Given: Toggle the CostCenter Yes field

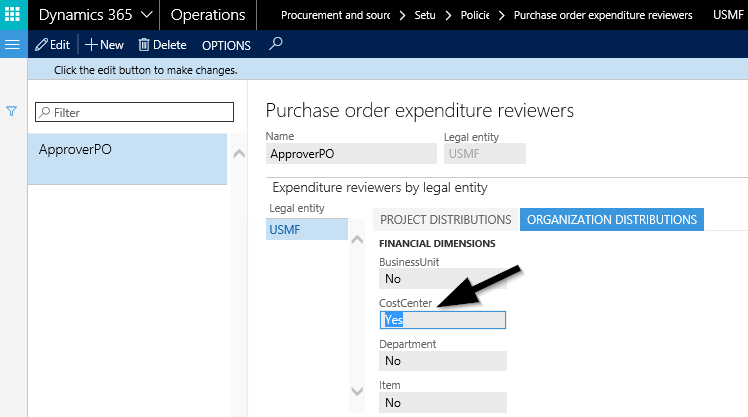Looking at the screenshot, I should pos(442,320).
